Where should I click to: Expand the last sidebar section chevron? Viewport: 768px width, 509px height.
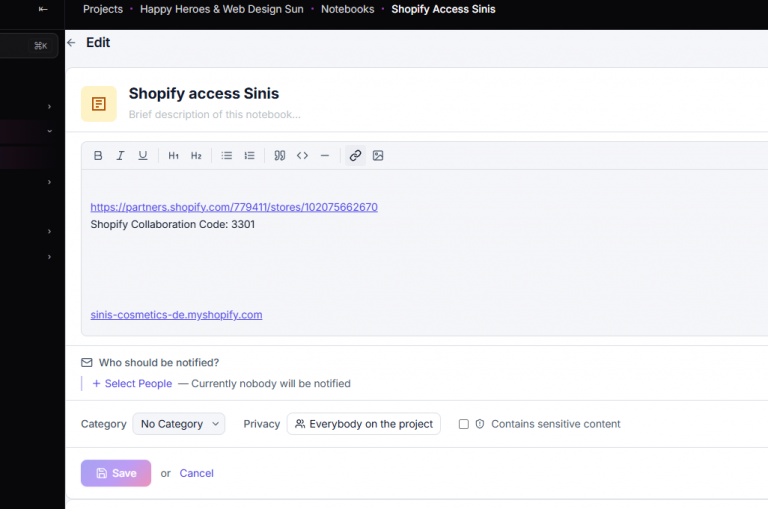point(49,257)
